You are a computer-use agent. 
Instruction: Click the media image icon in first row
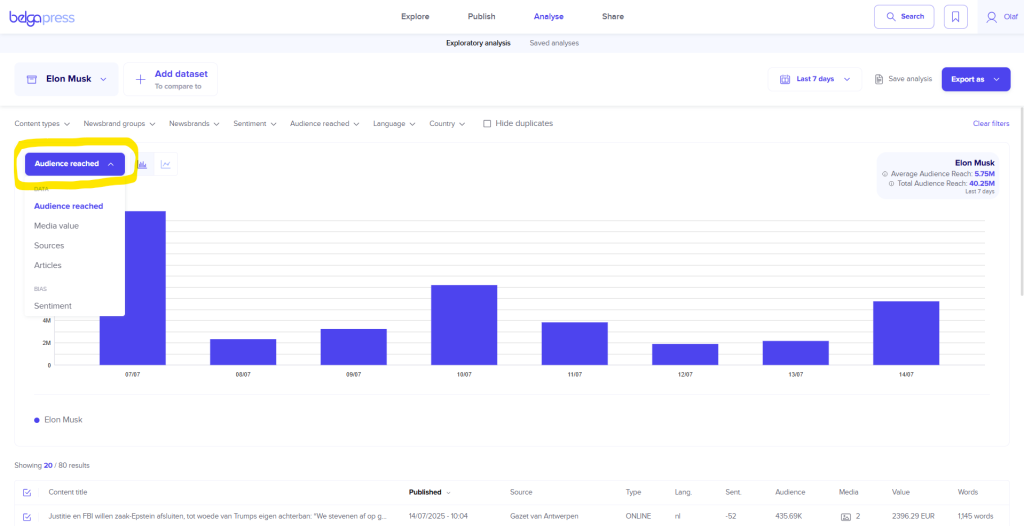(x=846, y=516)
